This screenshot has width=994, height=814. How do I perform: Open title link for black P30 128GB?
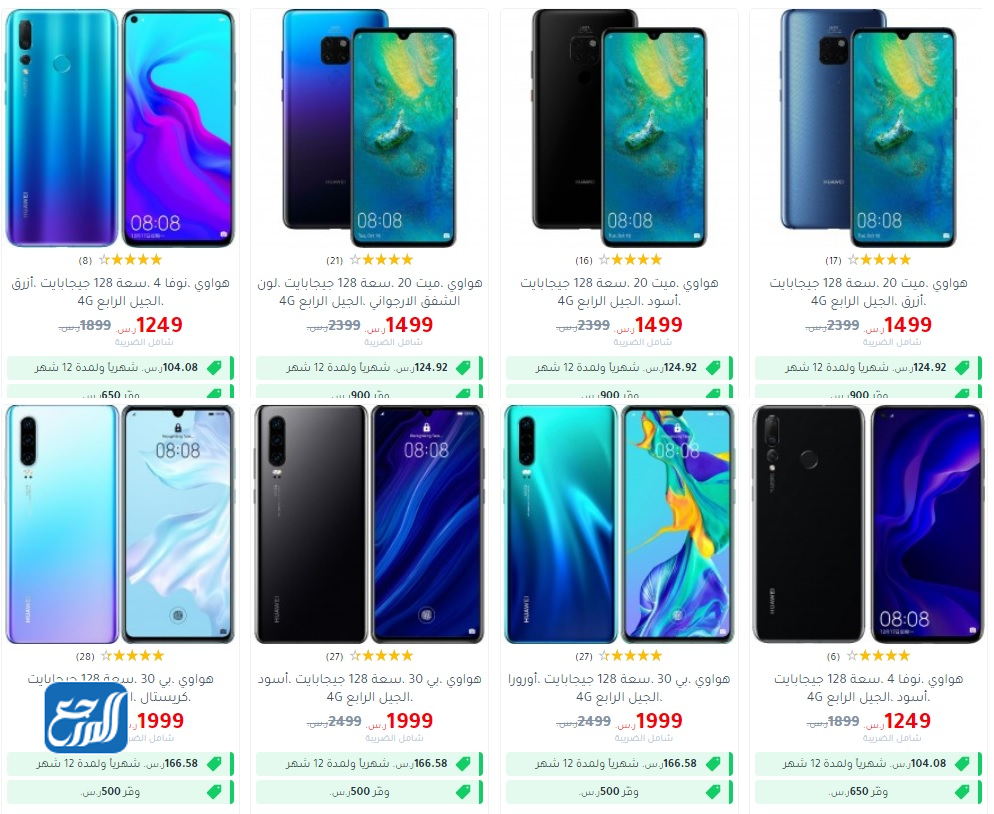[x=370, y=688]
